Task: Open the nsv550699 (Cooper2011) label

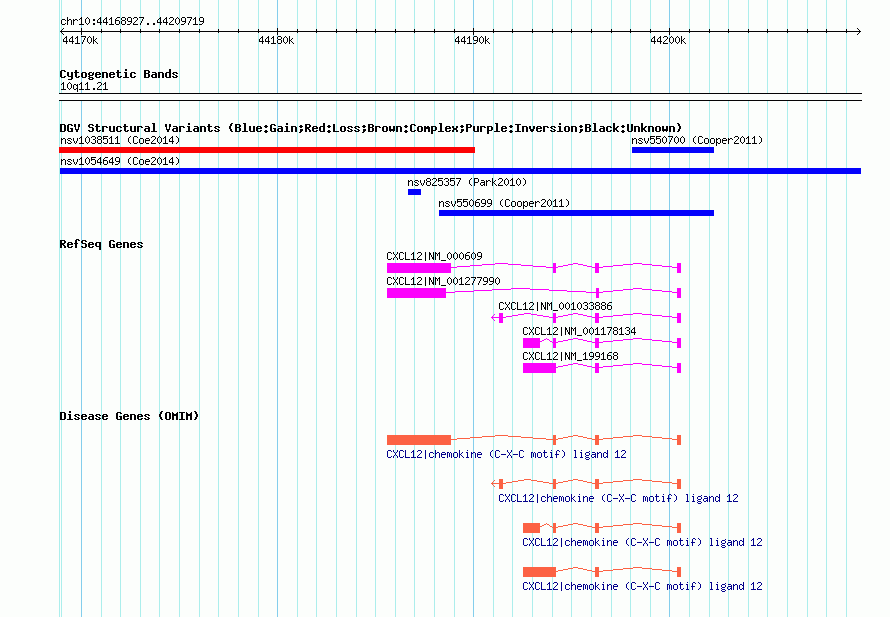Action: point(504,203)
